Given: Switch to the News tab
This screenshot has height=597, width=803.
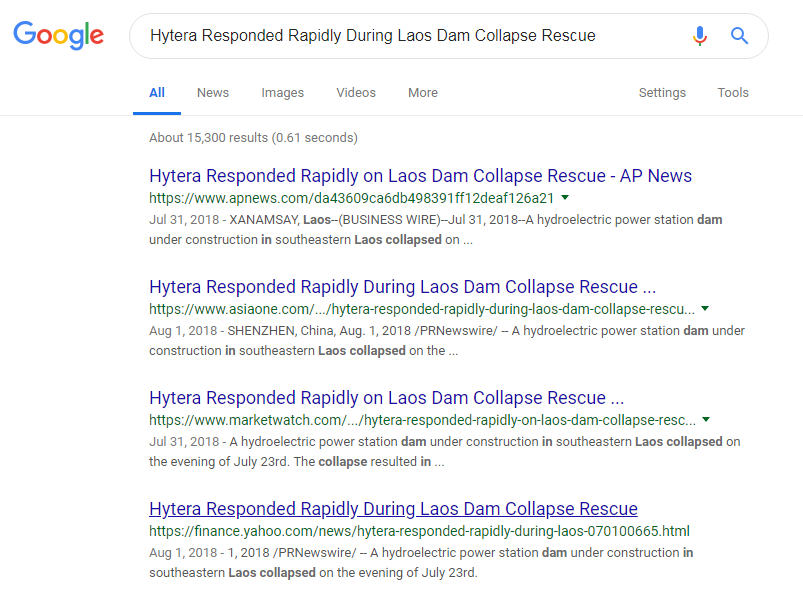Looking at the screenshot, I should tap(213, 93).
